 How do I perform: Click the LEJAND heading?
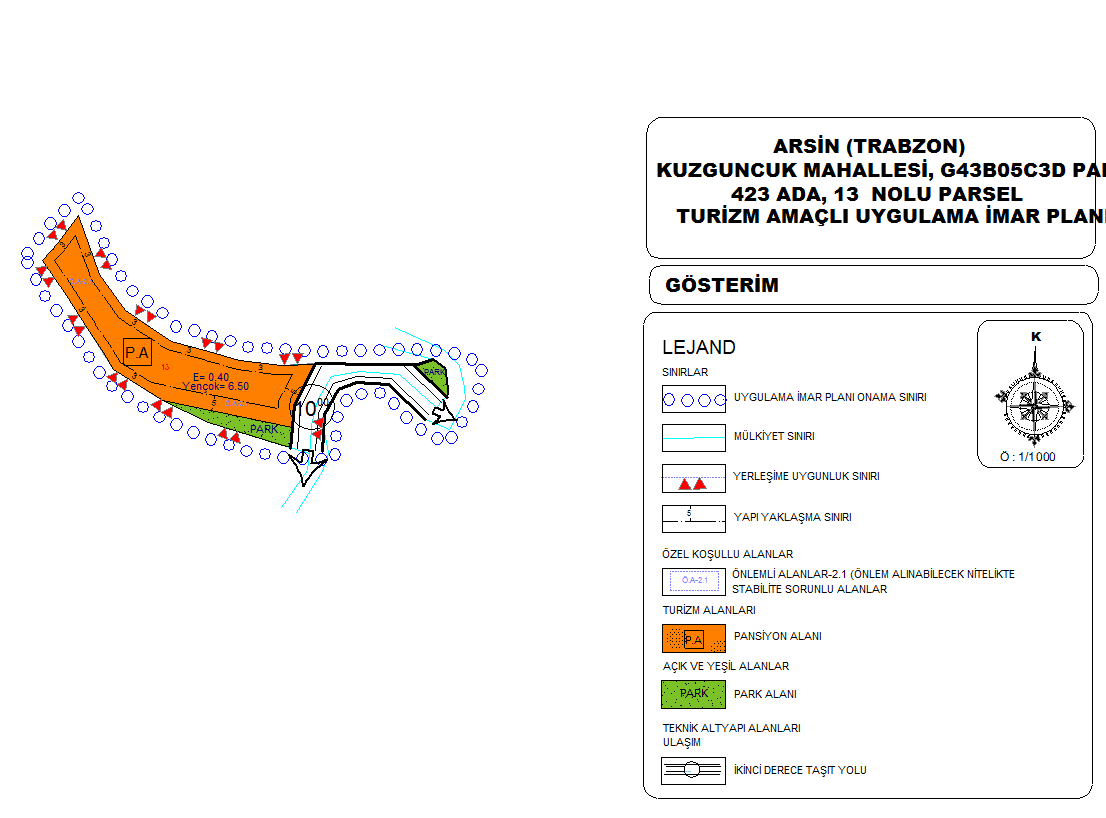click(x=699, y=348)
